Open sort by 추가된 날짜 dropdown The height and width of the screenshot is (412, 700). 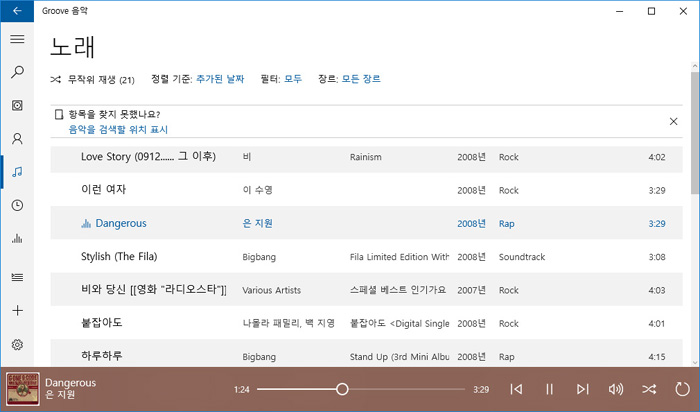click(220, 79)
